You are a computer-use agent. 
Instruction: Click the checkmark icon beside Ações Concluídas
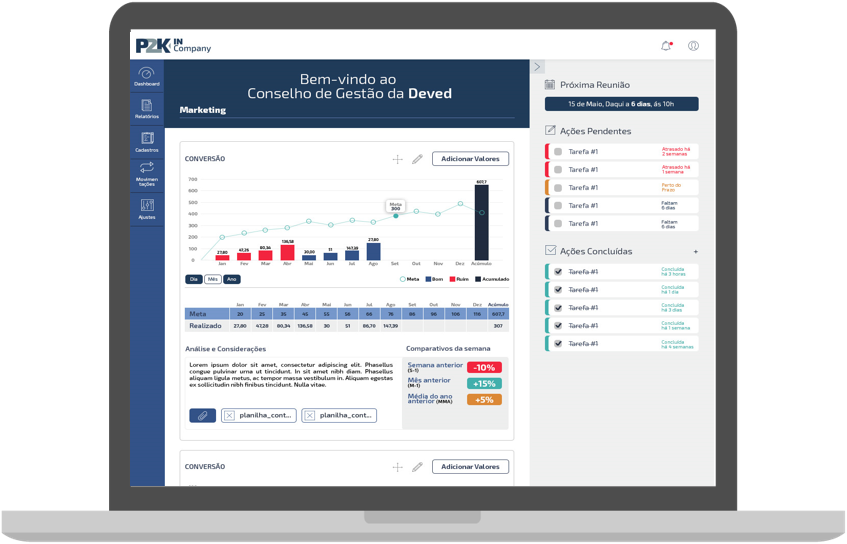(x=550, y=250)
